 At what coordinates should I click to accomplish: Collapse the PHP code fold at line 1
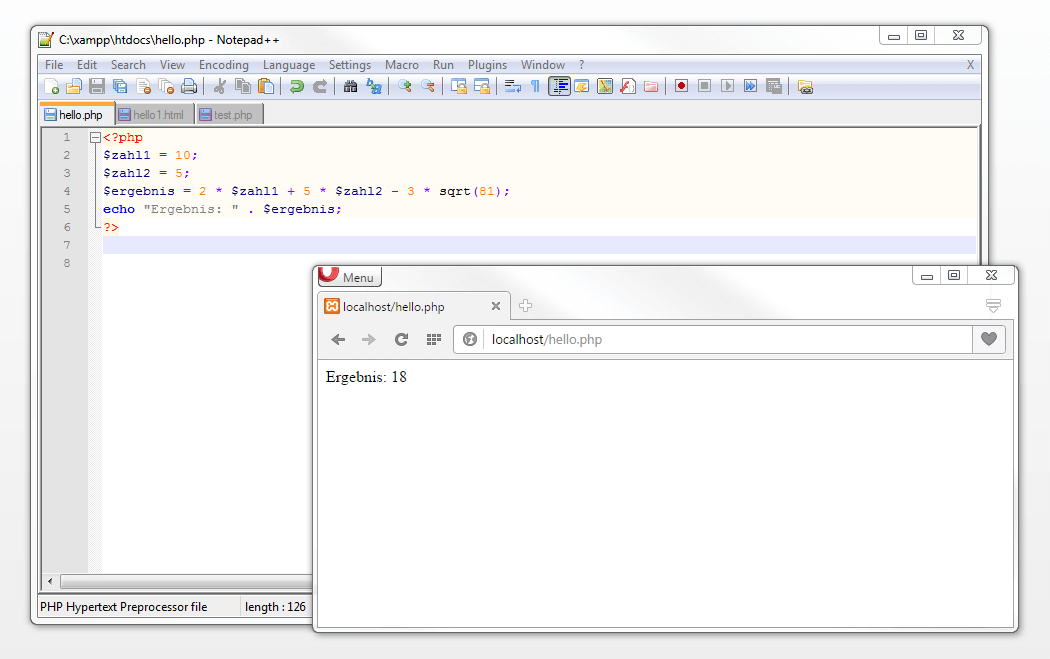click(95, 137)
